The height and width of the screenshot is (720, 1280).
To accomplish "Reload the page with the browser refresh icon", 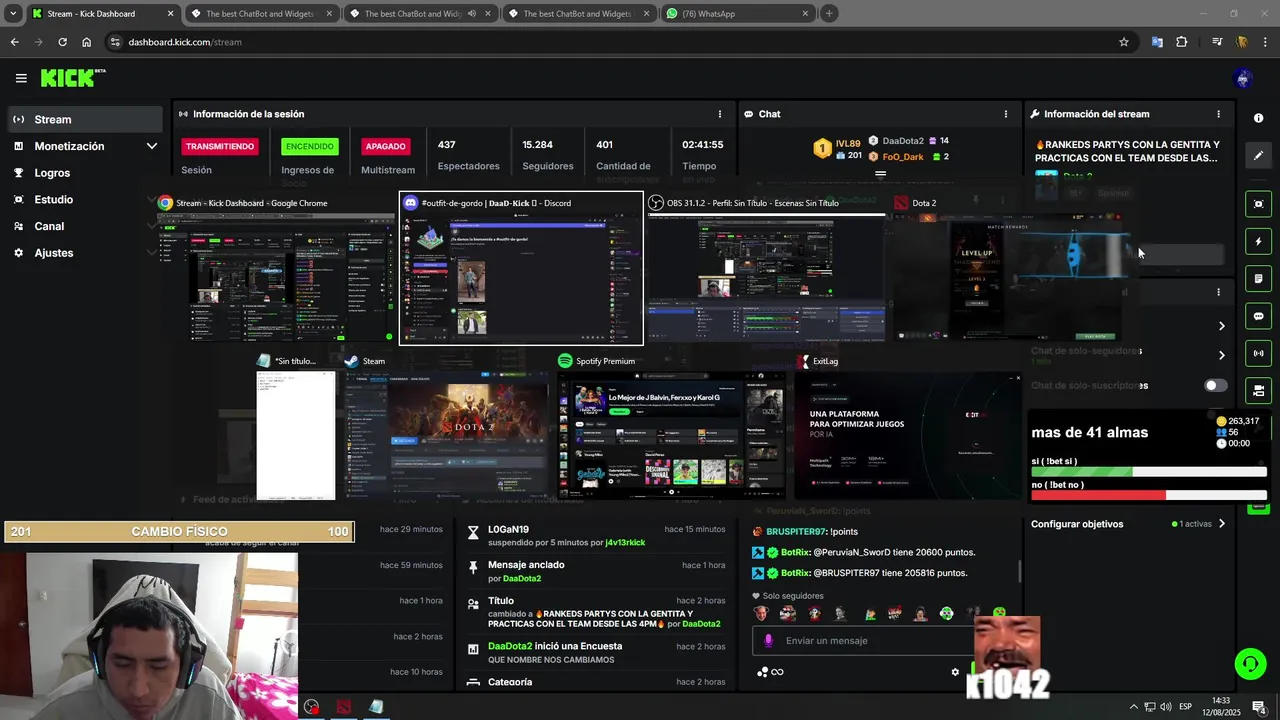I will [62, 42].
